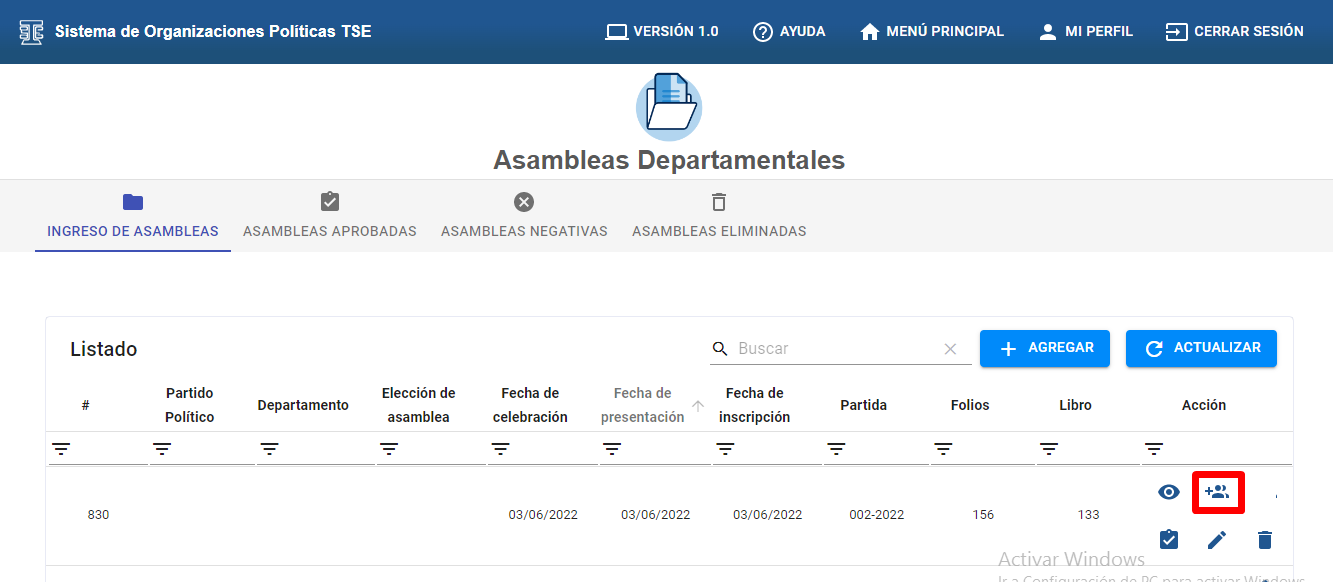Screen dimensions: 1333x582
Task: View details with the eye icon
Action: point(1168,492)
